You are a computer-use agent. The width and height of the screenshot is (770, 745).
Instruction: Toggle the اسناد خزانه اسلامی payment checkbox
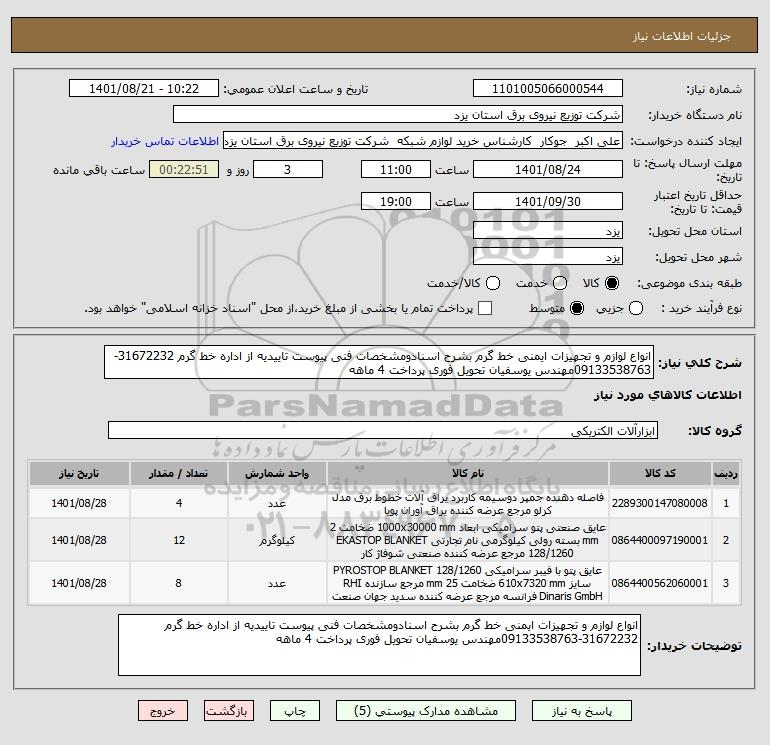pyautogui.click(x=485, y=308)
